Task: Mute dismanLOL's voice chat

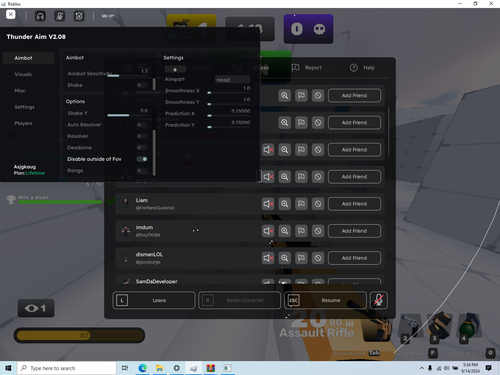Action: (268, 258)
